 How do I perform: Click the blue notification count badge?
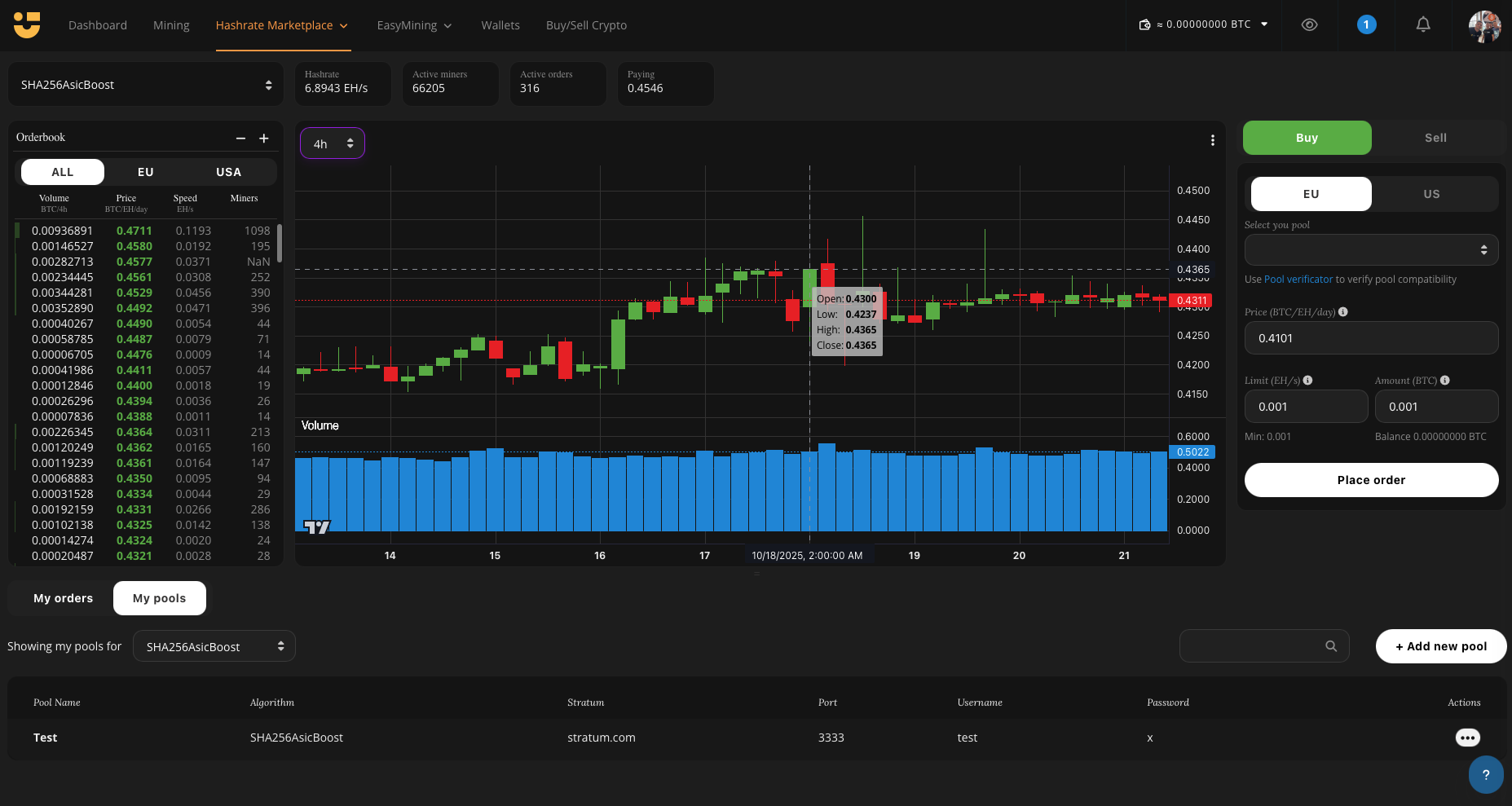coord(1366,25)
